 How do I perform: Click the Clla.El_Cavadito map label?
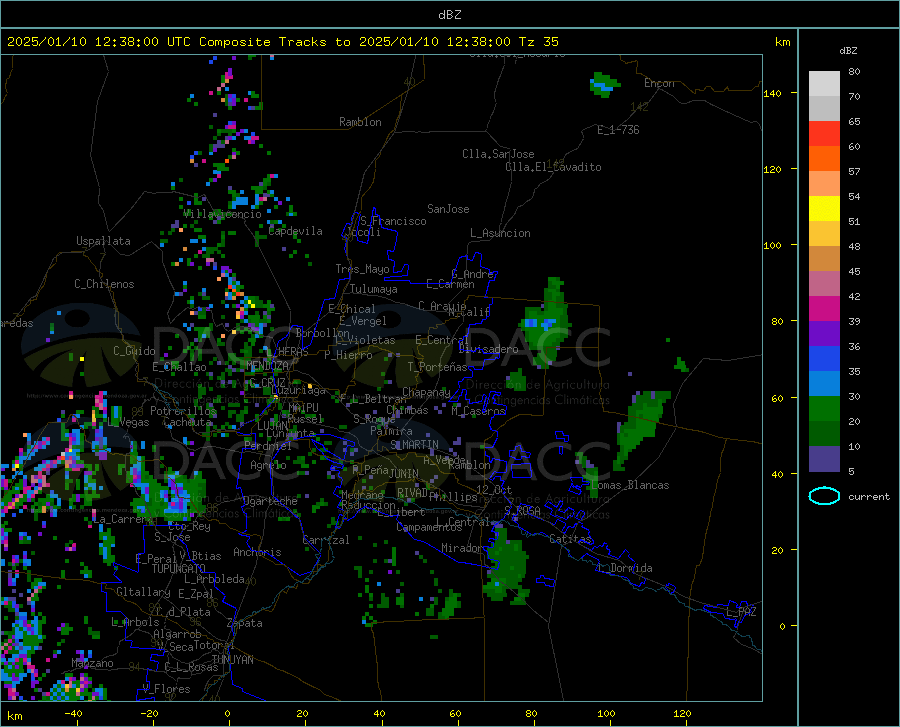click(553, 167)
